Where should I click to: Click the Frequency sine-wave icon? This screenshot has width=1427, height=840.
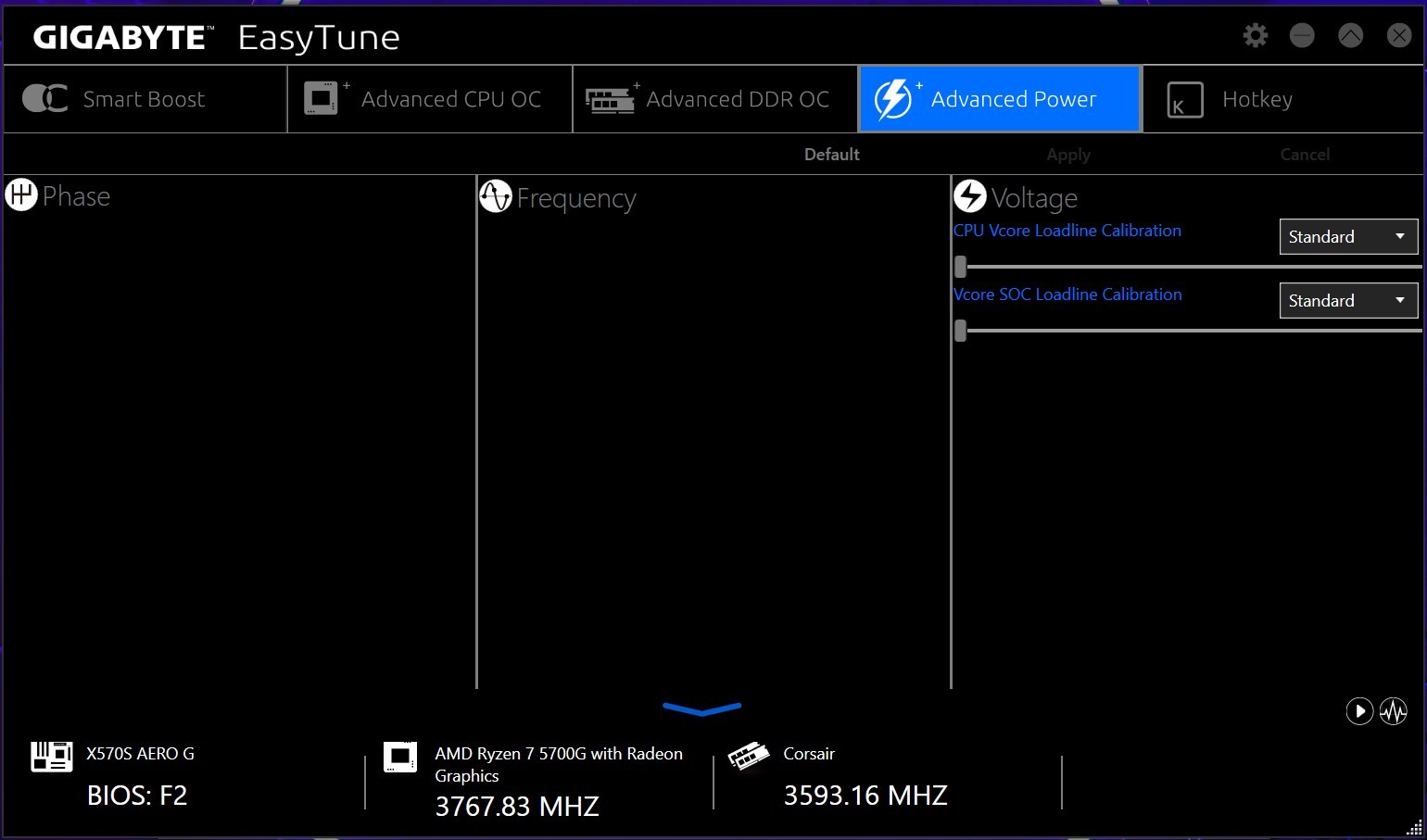(496, 196)
